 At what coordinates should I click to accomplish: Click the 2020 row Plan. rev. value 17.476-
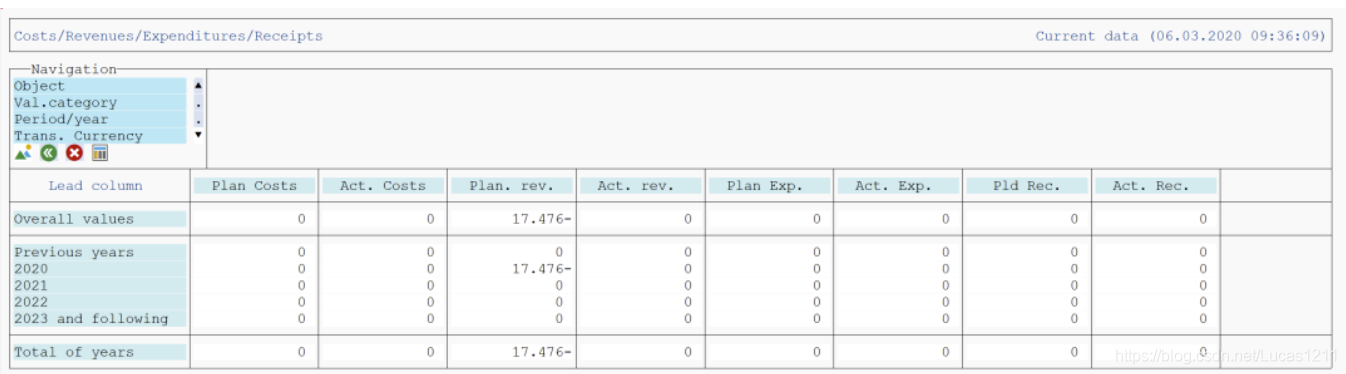click(x=541, y=269)
